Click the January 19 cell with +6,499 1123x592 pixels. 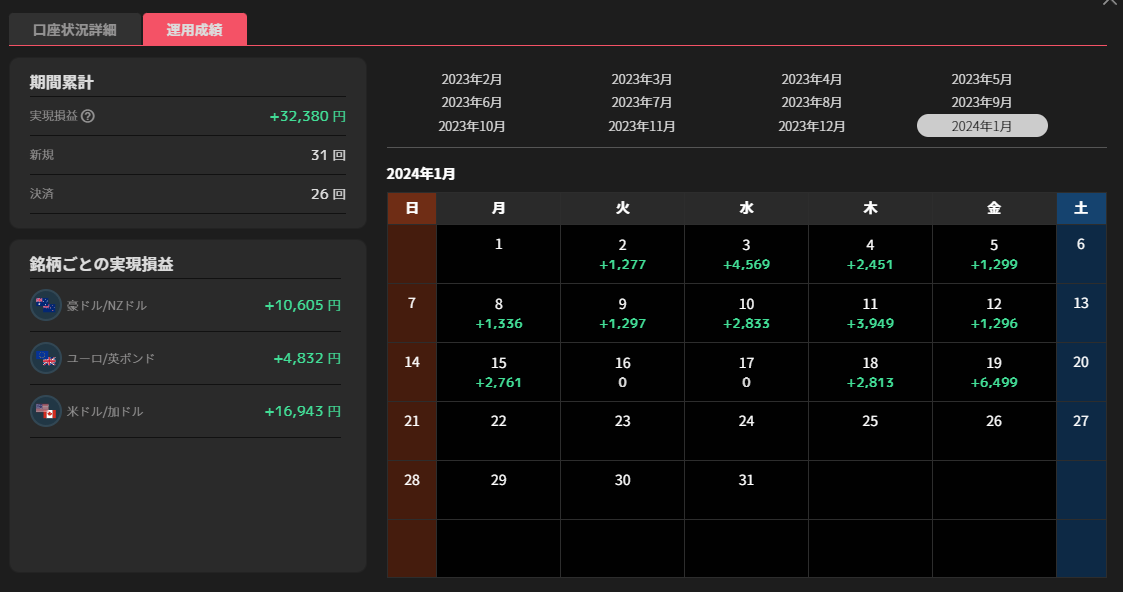(994, 372)
